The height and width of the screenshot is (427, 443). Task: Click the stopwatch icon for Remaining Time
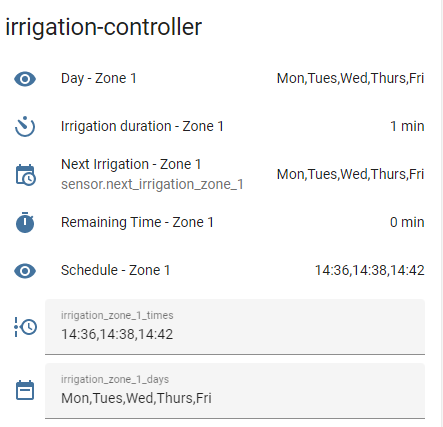25,222
